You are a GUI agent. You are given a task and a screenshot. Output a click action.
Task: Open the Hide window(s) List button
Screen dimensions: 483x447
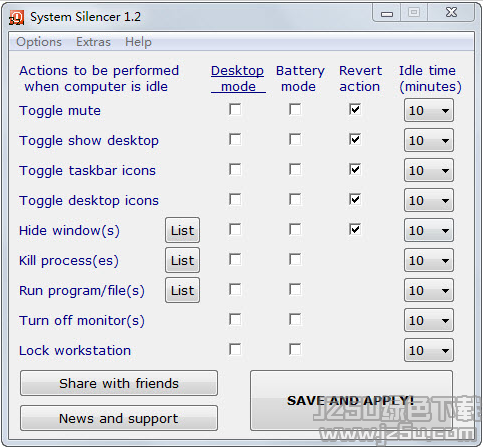pyautogui.click(x=182, y=230)
